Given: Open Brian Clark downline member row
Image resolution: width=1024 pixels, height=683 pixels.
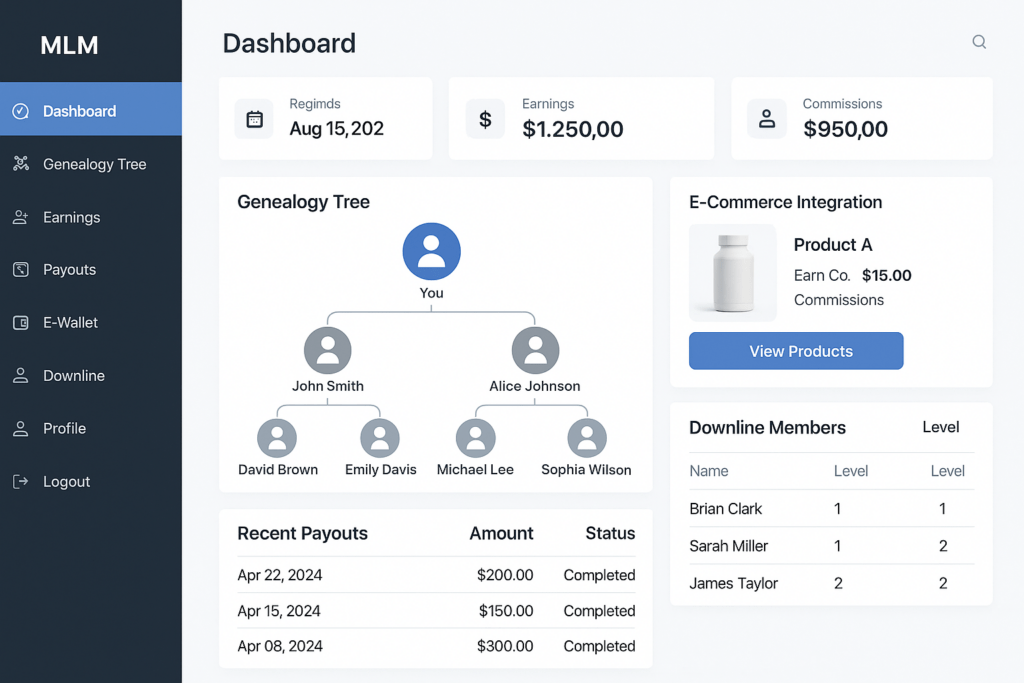Looking at the screenshot, I should point(726,509).
